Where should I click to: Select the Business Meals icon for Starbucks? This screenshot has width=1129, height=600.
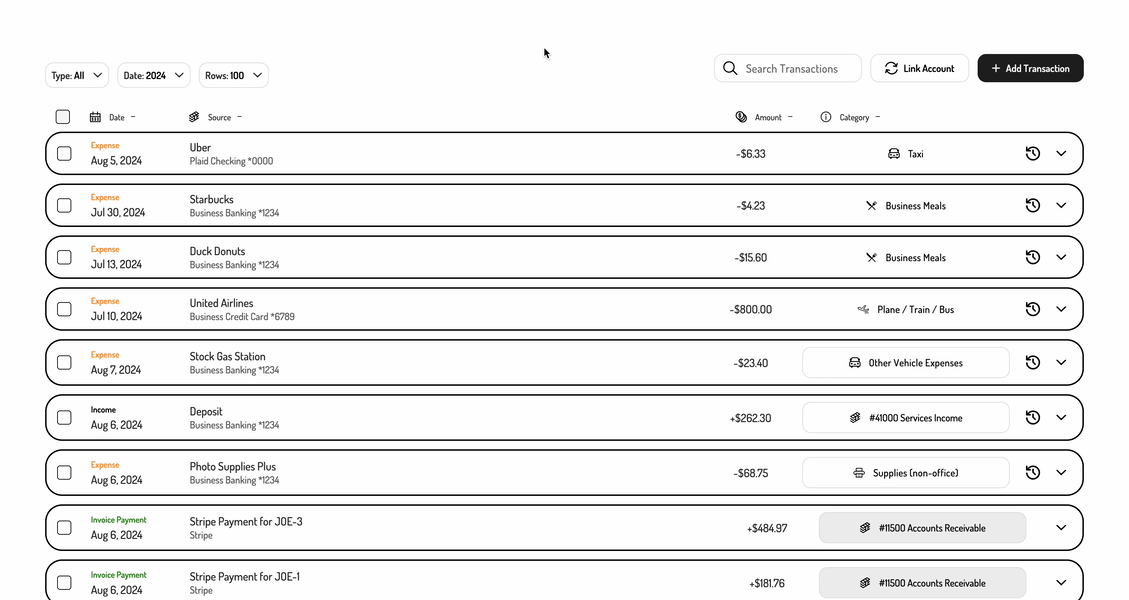coord(871,205)
